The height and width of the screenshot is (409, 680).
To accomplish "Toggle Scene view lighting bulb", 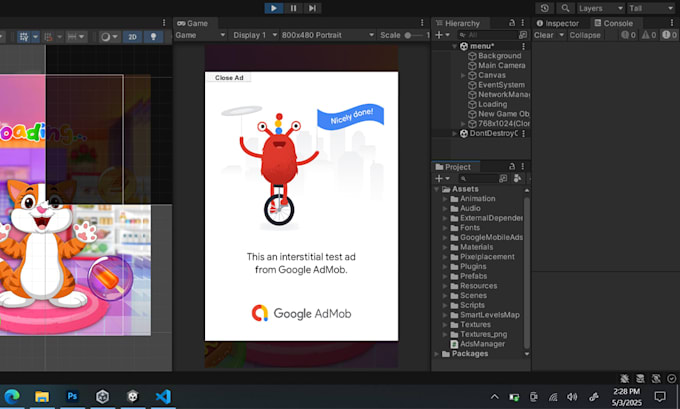I will click(153, 37).
